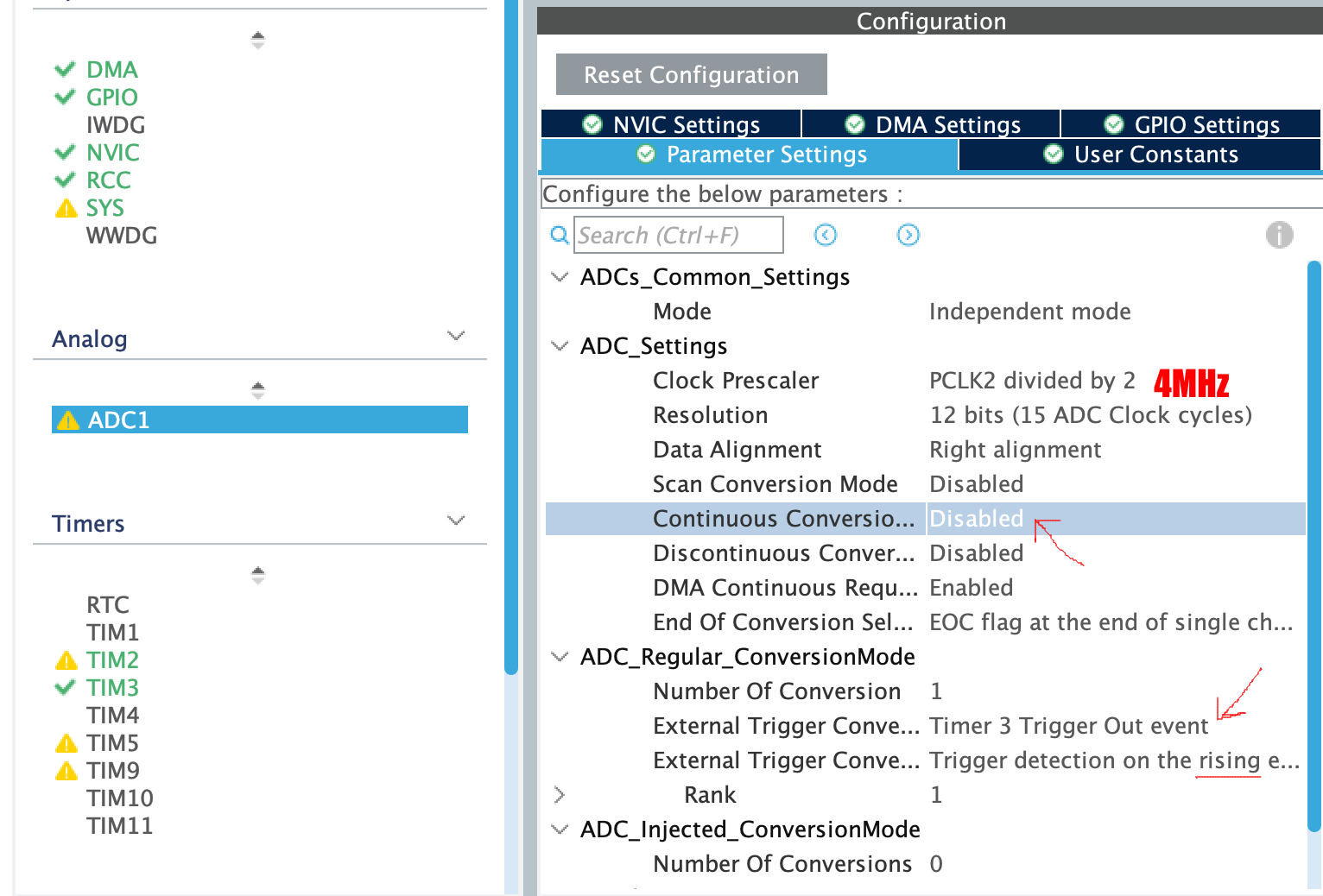Click the warning icon beside TIM2
The image size is (1323, 896).
[66, 661]
